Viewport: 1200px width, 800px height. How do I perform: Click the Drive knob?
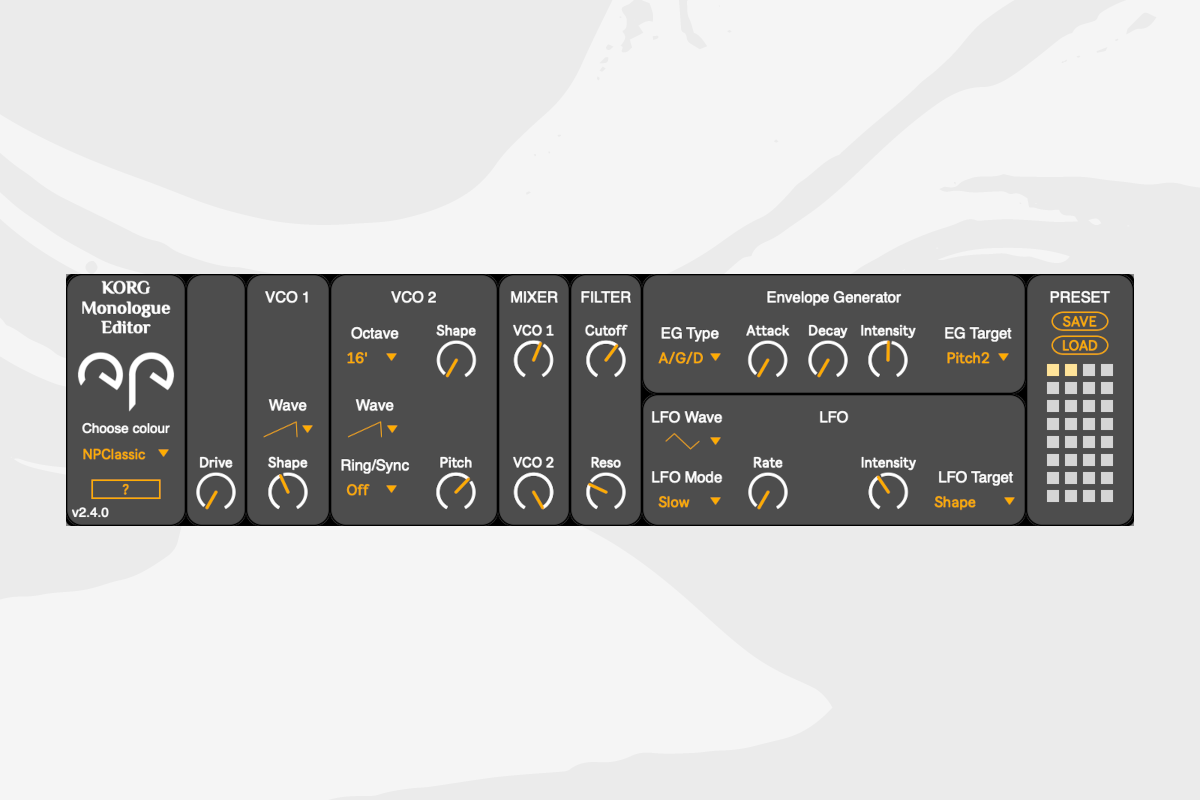(x=216, y=493)
